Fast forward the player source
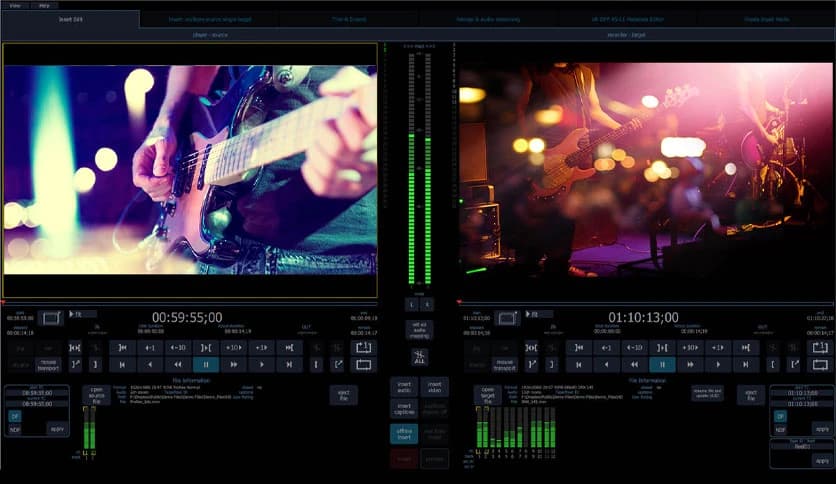836x484 pixels. tap(234, 365)
